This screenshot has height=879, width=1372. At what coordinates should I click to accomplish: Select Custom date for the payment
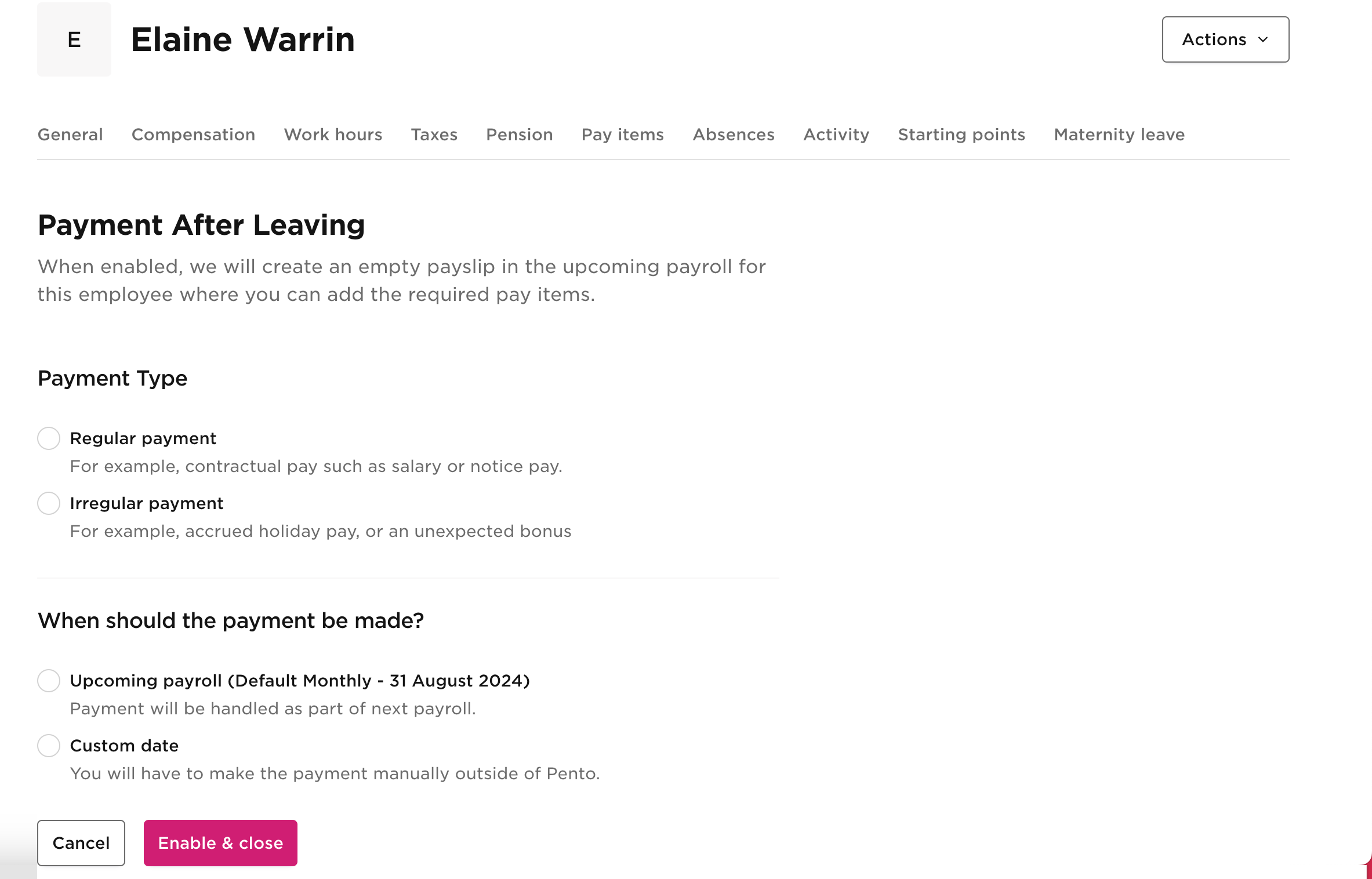[x=49, y=746]
